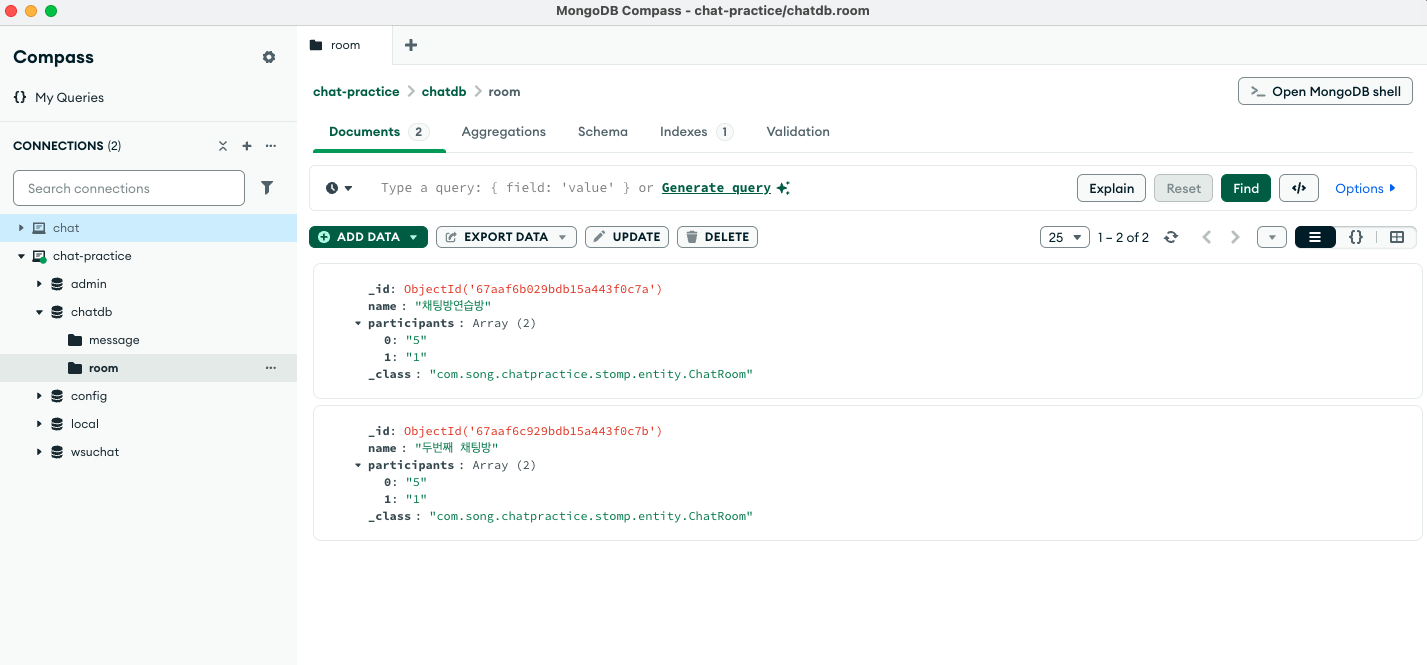Collapse participants array in second document

point(358,465)
